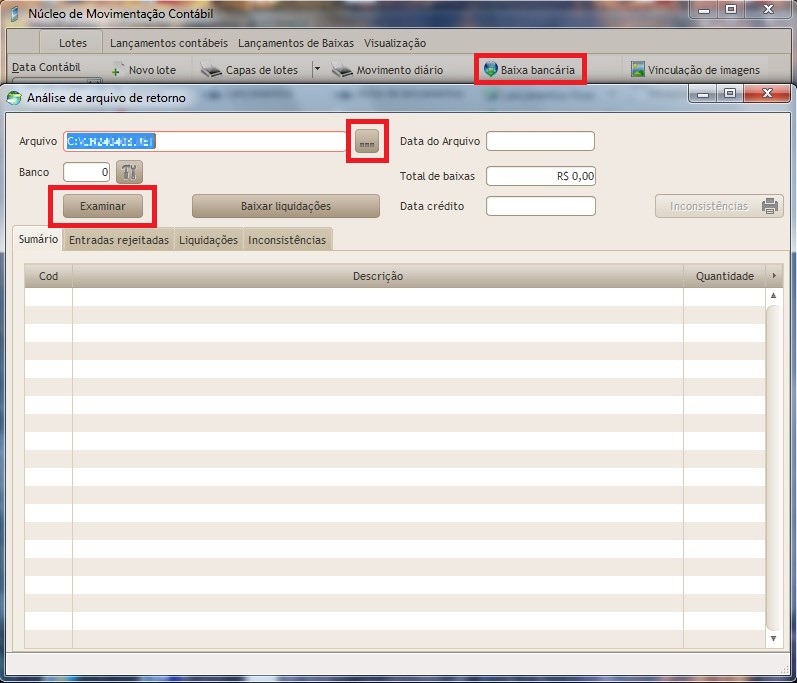Expand the column options arrow beside Quantidade

click(773, 276)
